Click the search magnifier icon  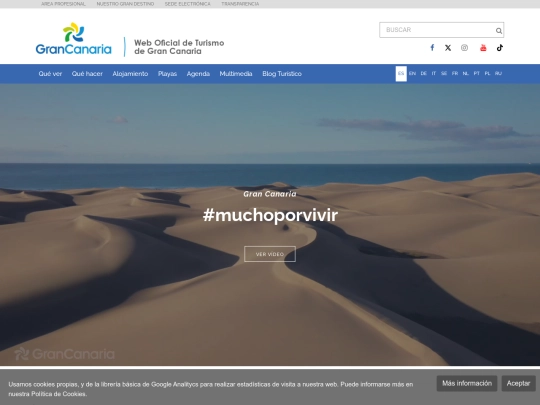[x=499, y=31]
